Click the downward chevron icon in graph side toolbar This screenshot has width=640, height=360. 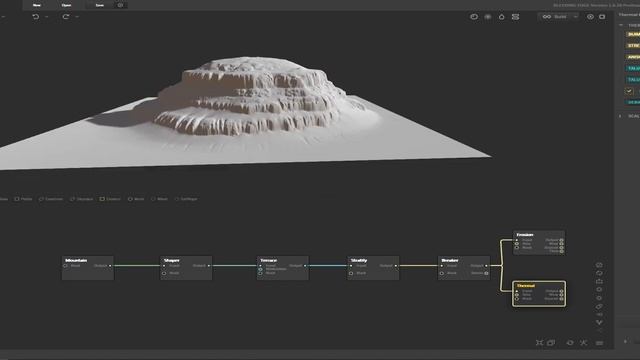pos(599,322)
